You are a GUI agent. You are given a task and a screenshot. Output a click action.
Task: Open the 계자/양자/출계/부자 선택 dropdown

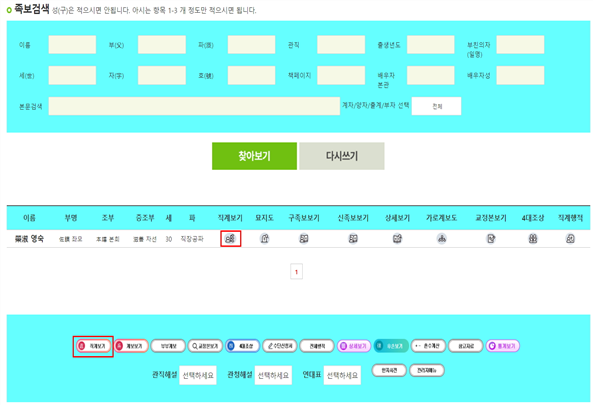(x=436, y=106)
